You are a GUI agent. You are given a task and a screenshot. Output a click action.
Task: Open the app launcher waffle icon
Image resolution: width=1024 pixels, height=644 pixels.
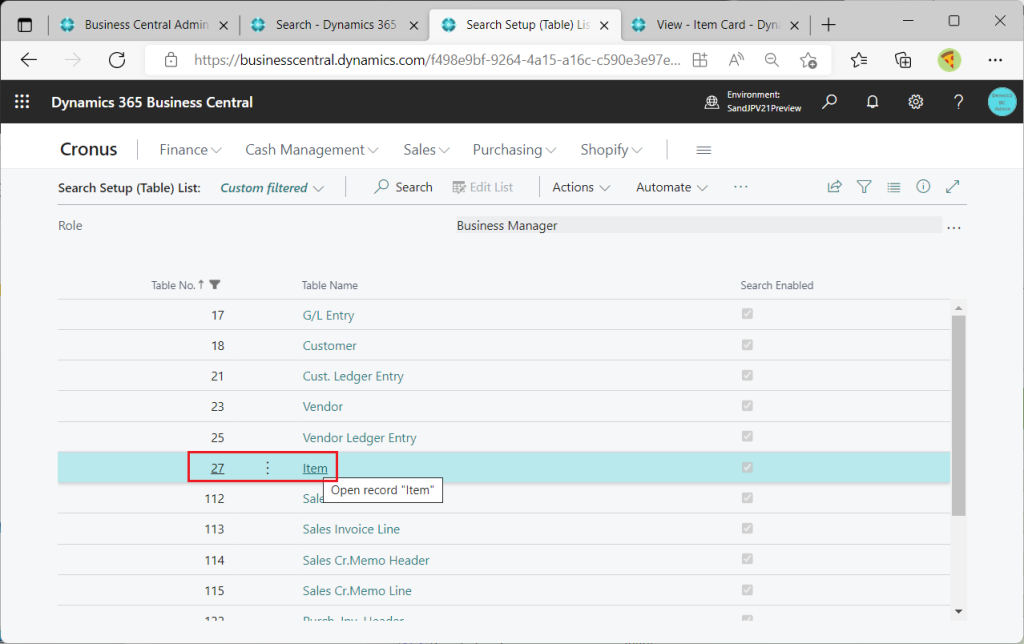(22, 102)
